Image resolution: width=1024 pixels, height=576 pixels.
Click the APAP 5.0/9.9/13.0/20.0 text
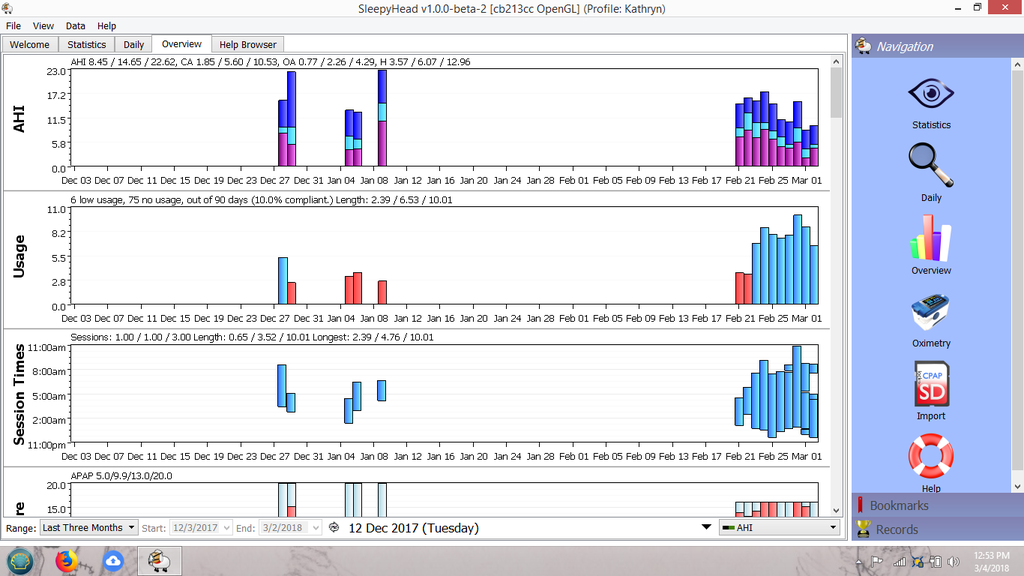click(x=121, y=476)
